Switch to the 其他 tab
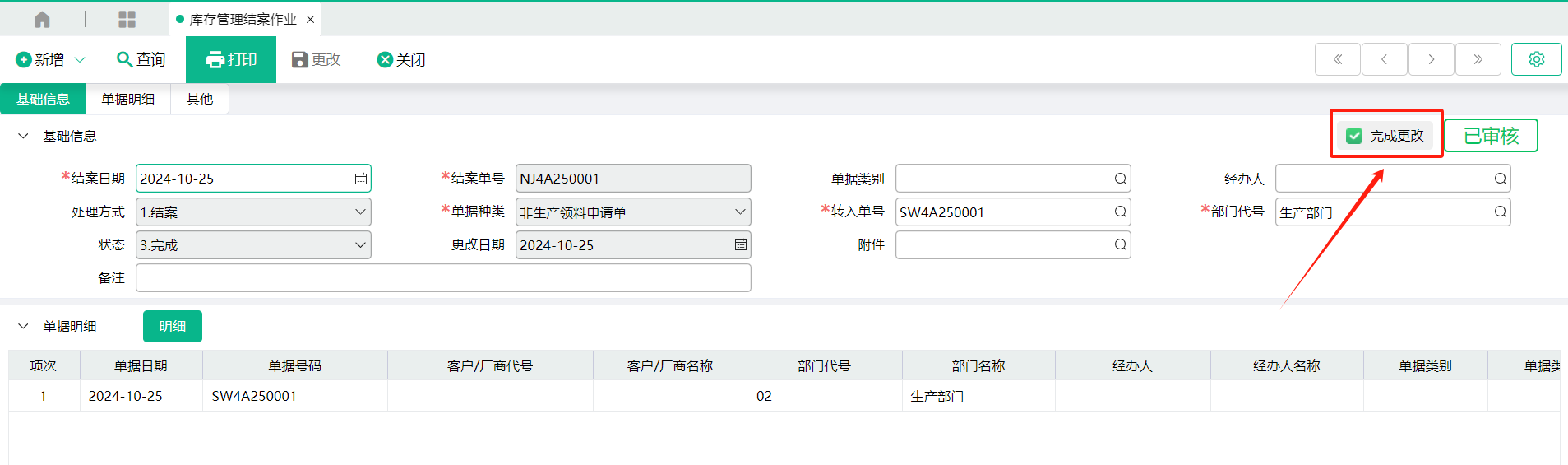Image resolution: width=1568 pixels, height=465 pixels. [x=199, y=99]
